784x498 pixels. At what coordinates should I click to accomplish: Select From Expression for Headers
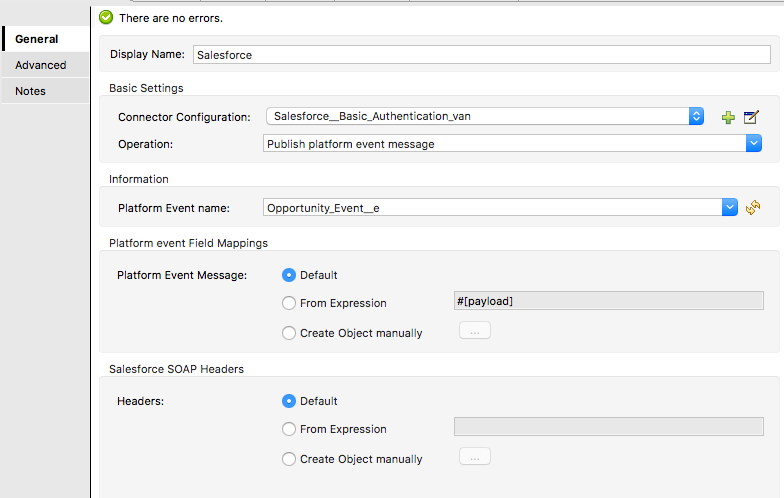[289, 429]
